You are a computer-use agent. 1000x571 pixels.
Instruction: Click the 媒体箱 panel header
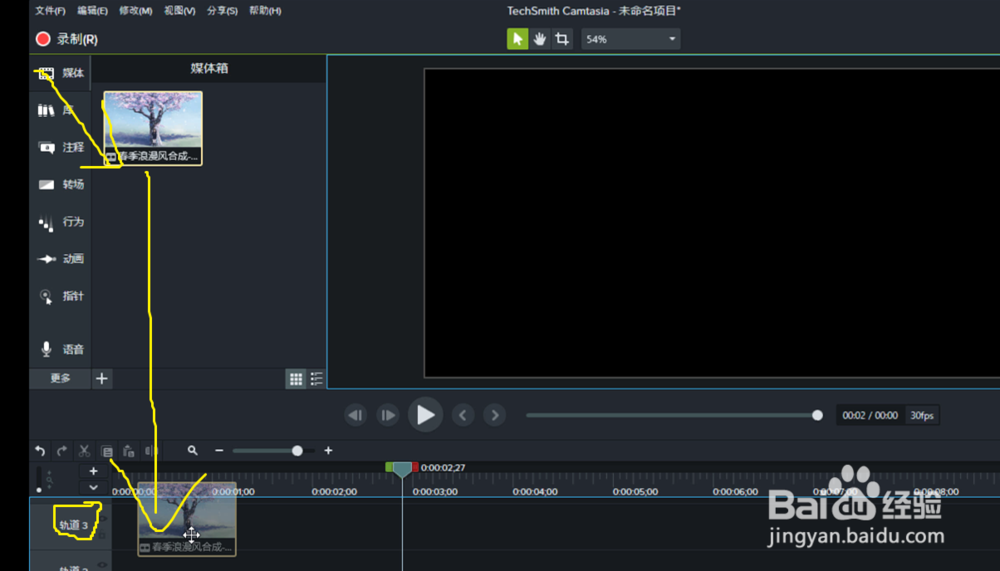tap(209, 68)
